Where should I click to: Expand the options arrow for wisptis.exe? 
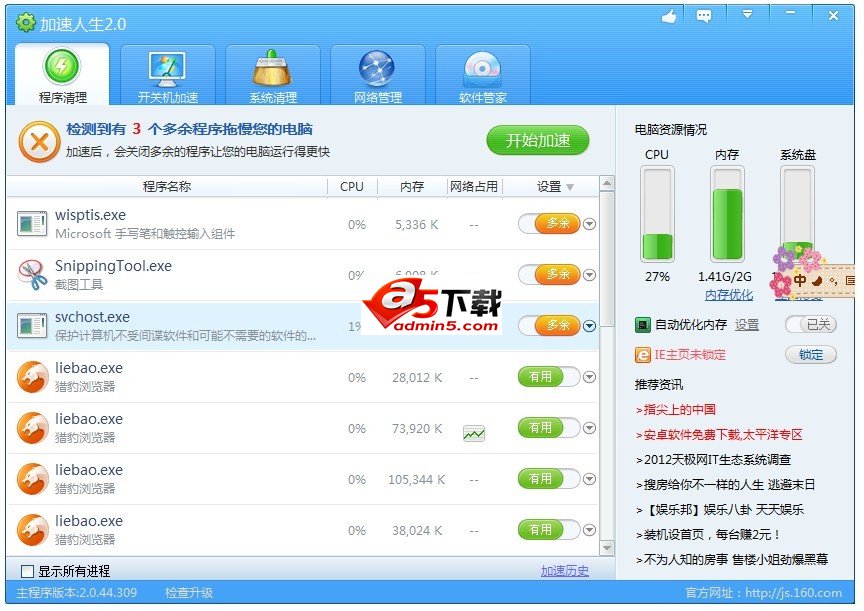(590, 224)
